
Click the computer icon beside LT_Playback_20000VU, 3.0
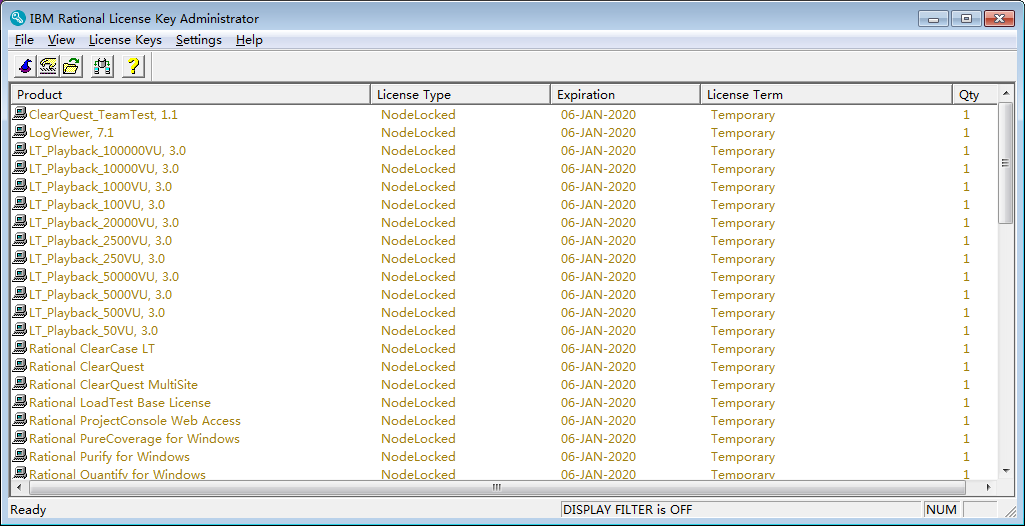pos(20,222)
